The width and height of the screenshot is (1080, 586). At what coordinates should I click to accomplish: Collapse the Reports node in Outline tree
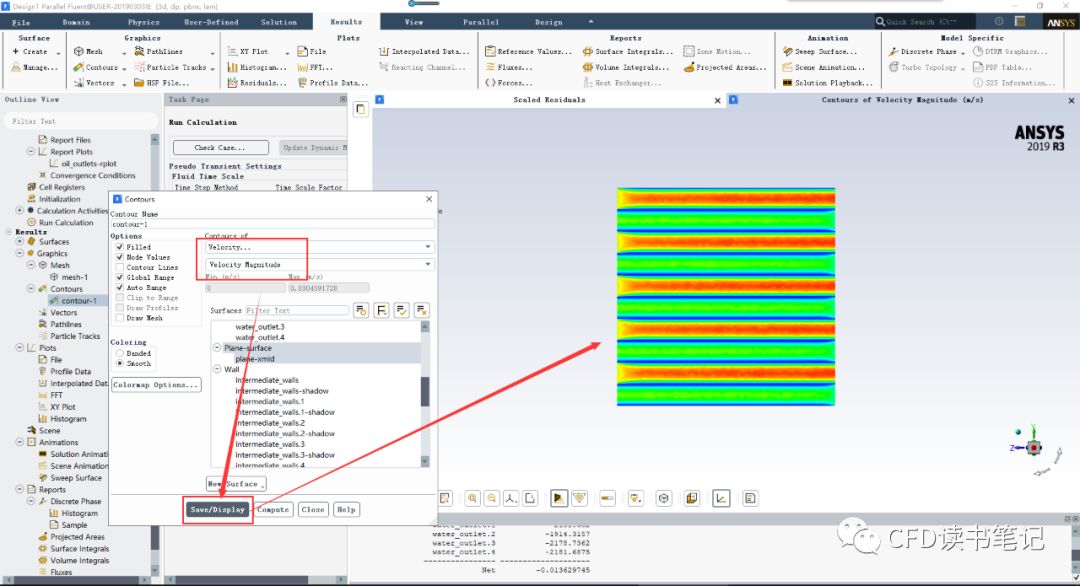pyautogui.click(x=20, y=490)
